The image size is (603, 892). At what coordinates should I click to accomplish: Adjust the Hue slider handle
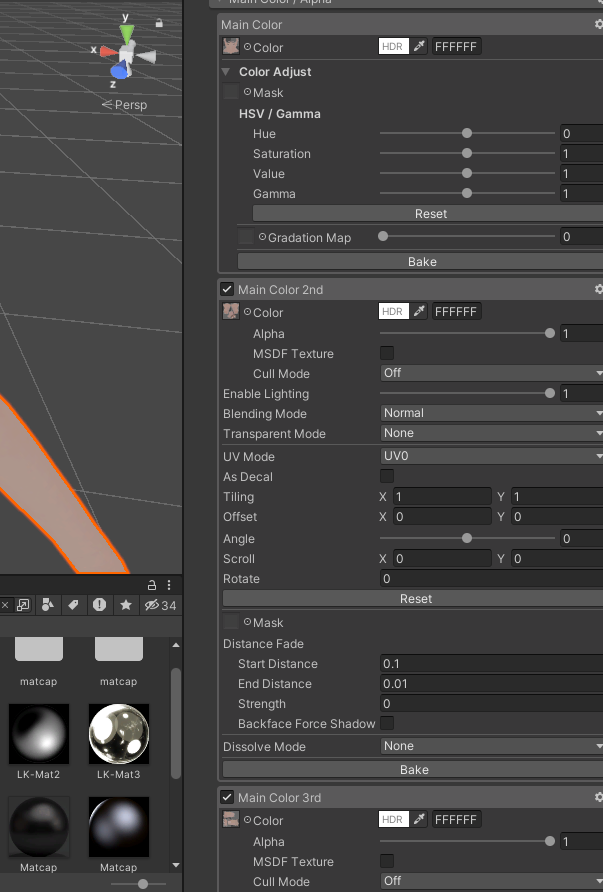(x=467, y=133)
